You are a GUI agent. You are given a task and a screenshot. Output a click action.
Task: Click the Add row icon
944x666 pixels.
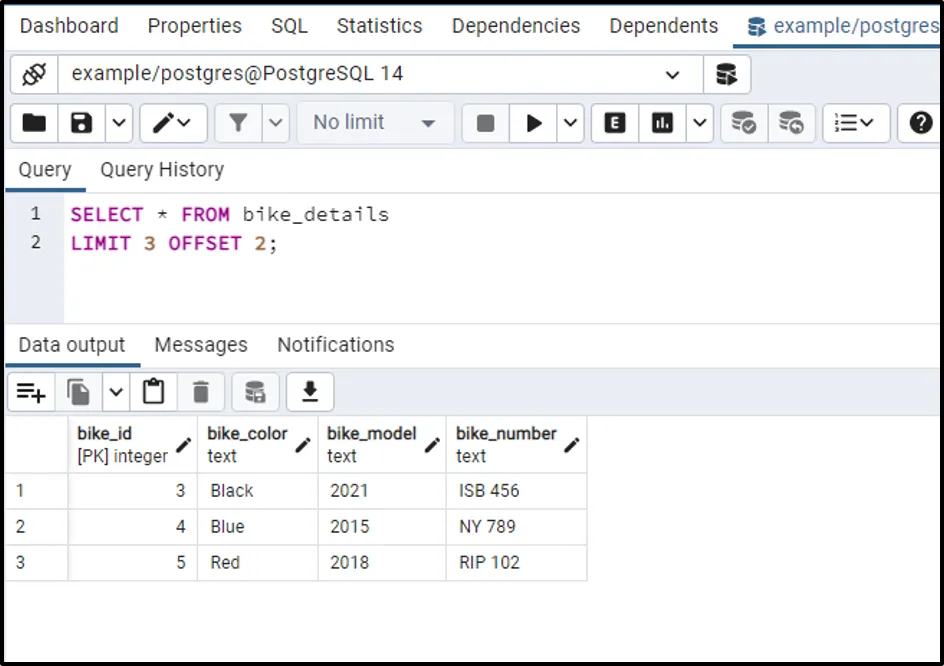click(x=31, y=392)
